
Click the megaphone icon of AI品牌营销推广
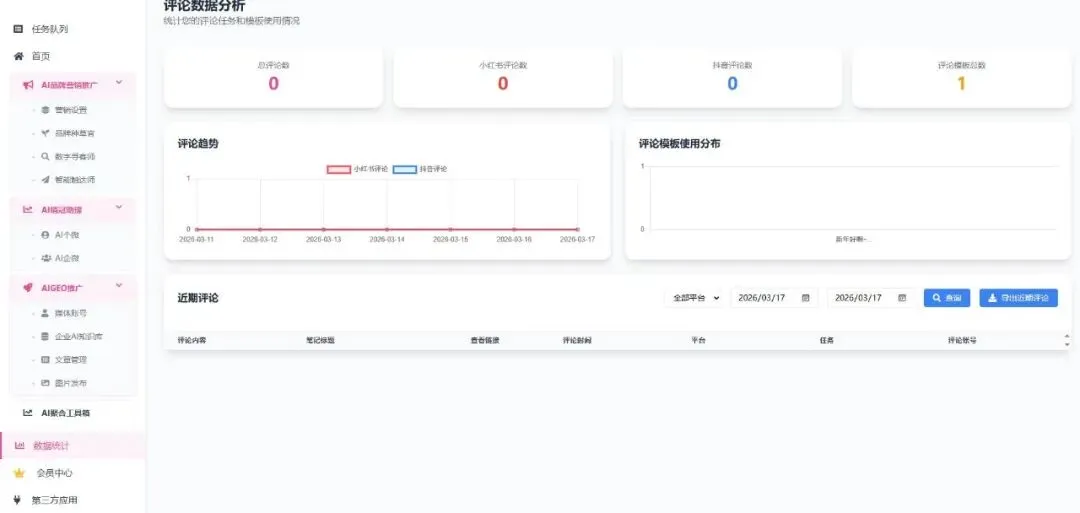pos(28,85)
